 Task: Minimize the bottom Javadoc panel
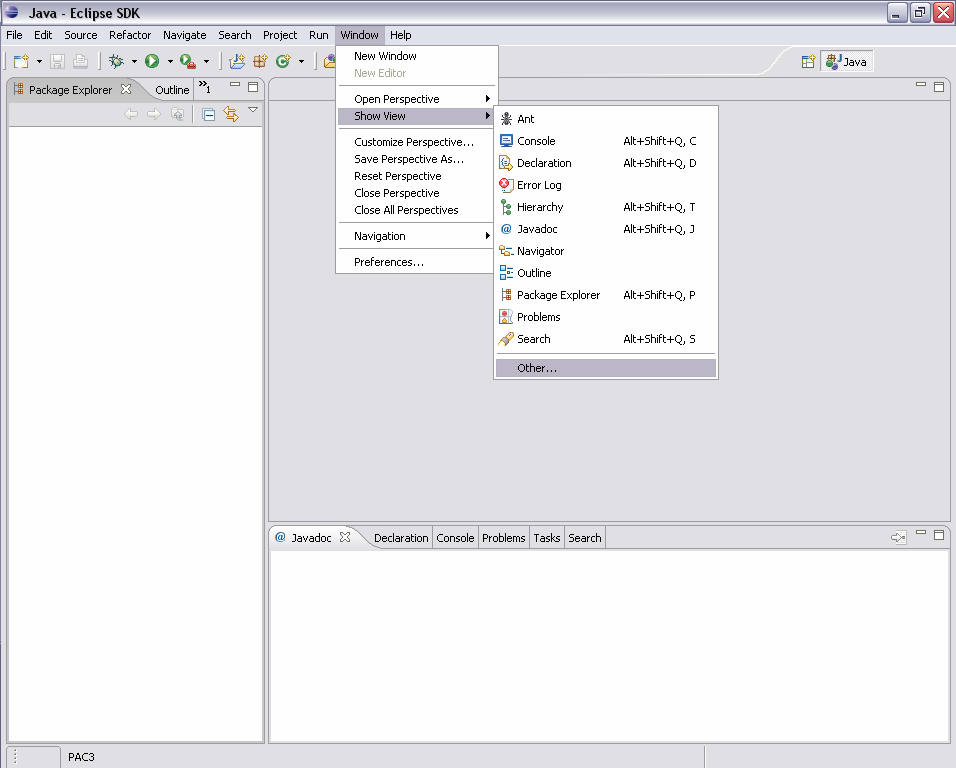point(921,533)
